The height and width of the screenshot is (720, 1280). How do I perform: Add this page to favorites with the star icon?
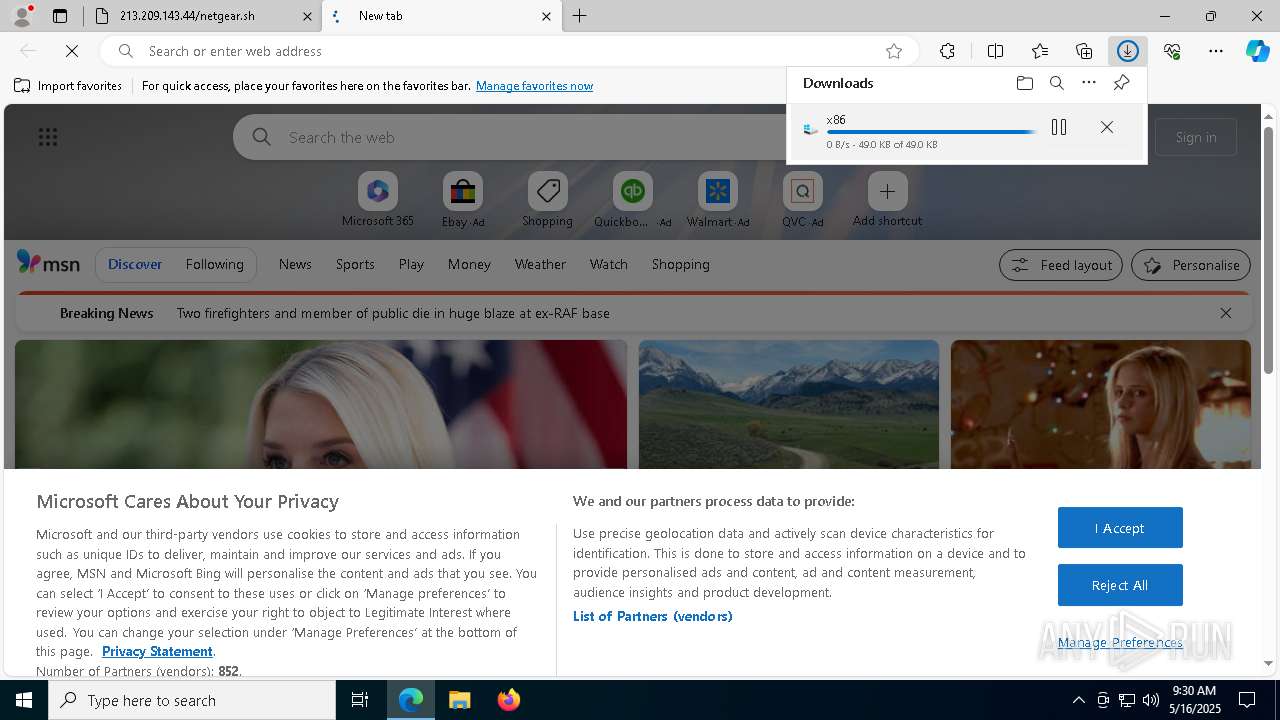click(894, 51)
